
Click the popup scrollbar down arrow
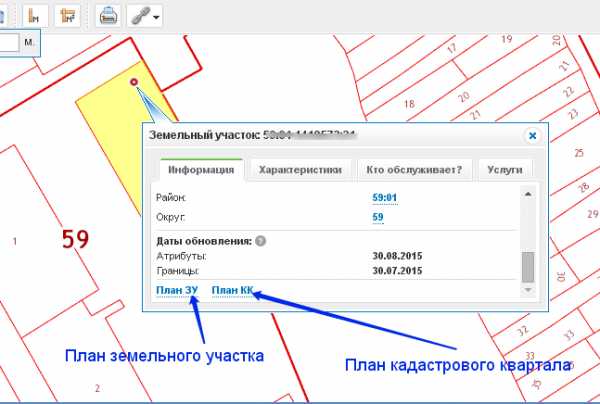click(x=528, y=290)
